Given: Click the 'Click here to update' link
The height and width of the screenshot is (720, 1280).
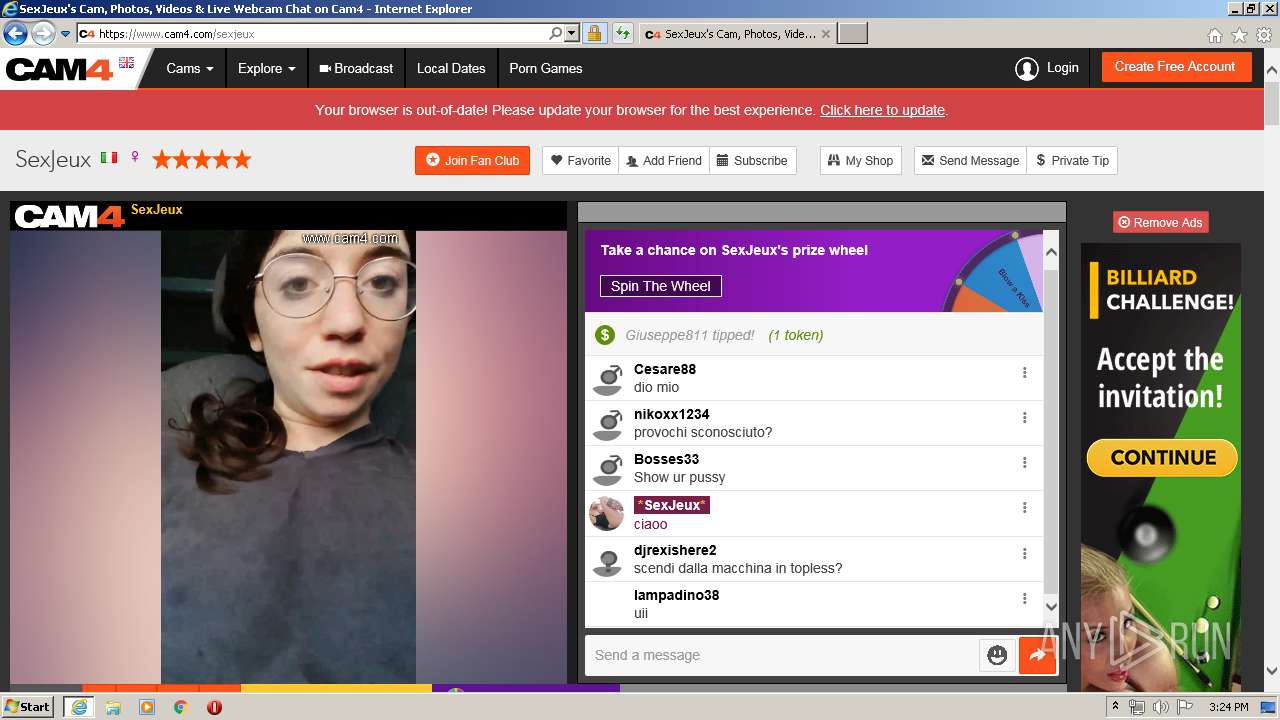Looking at the screenshot, I should (882, 110).
